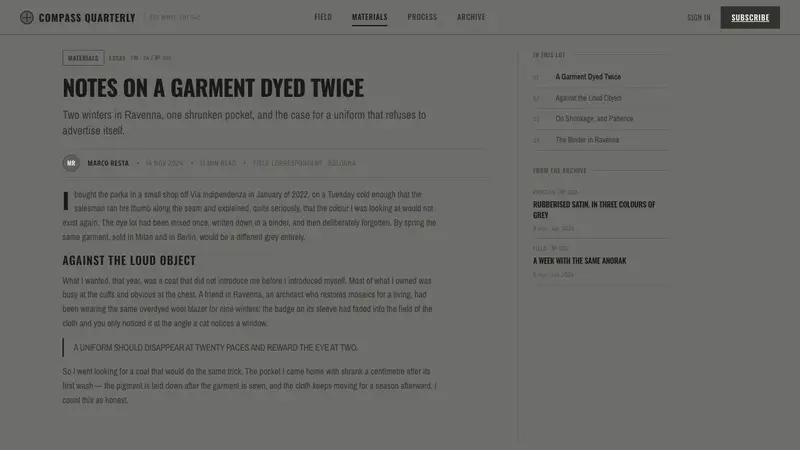Read 'Rubberised Satin, in Three Colours of Grey'
800x450 pixels.
[x=594, y=210]
